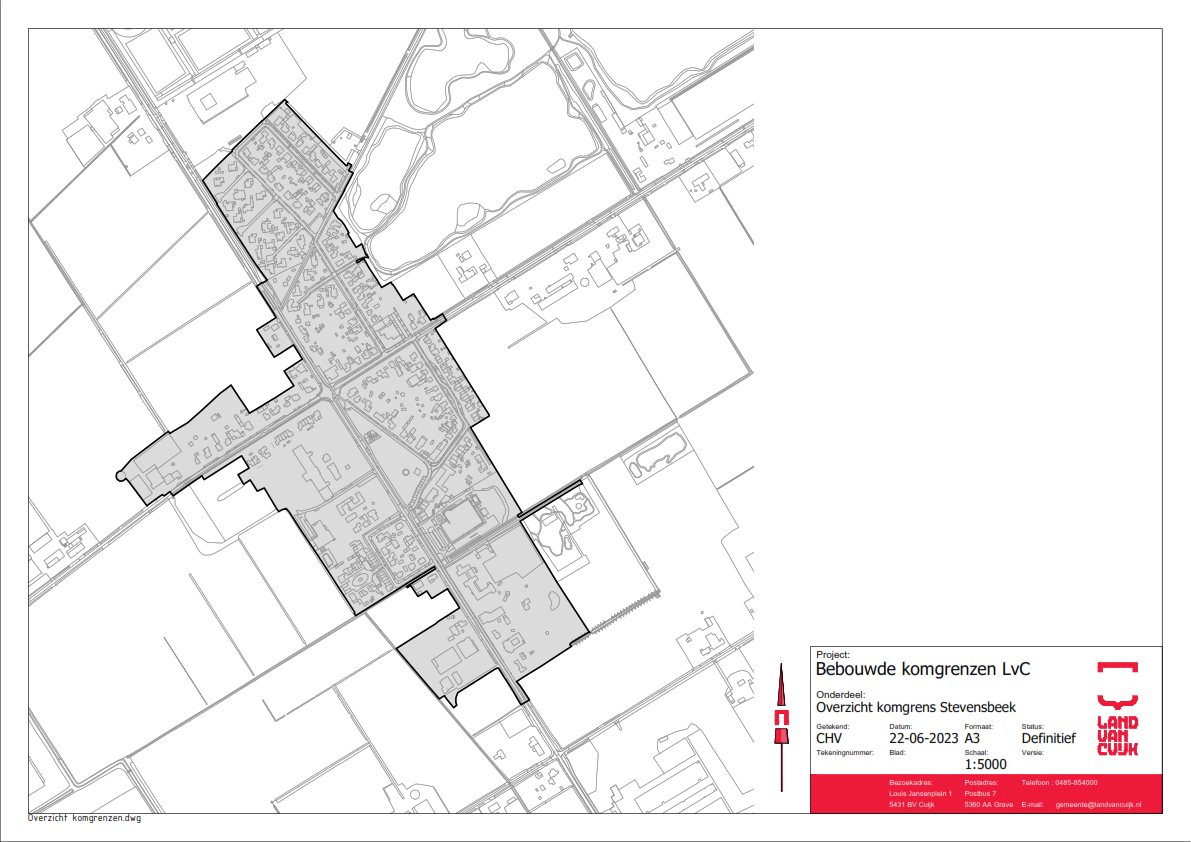Click the Versie field label
This screenshot has width=1191, height=842.
pos(1032,752)
